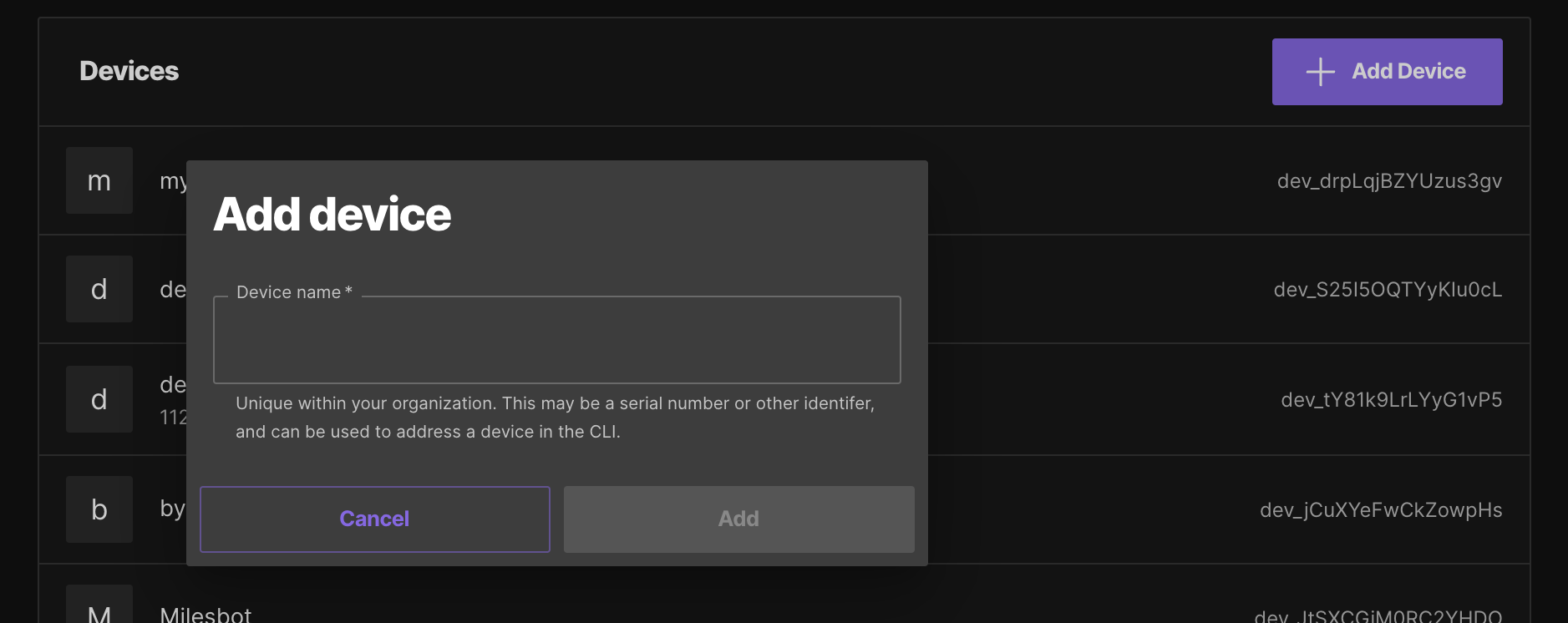
Task: Cancel the Add device dialog
Action: tap(374, 519)
